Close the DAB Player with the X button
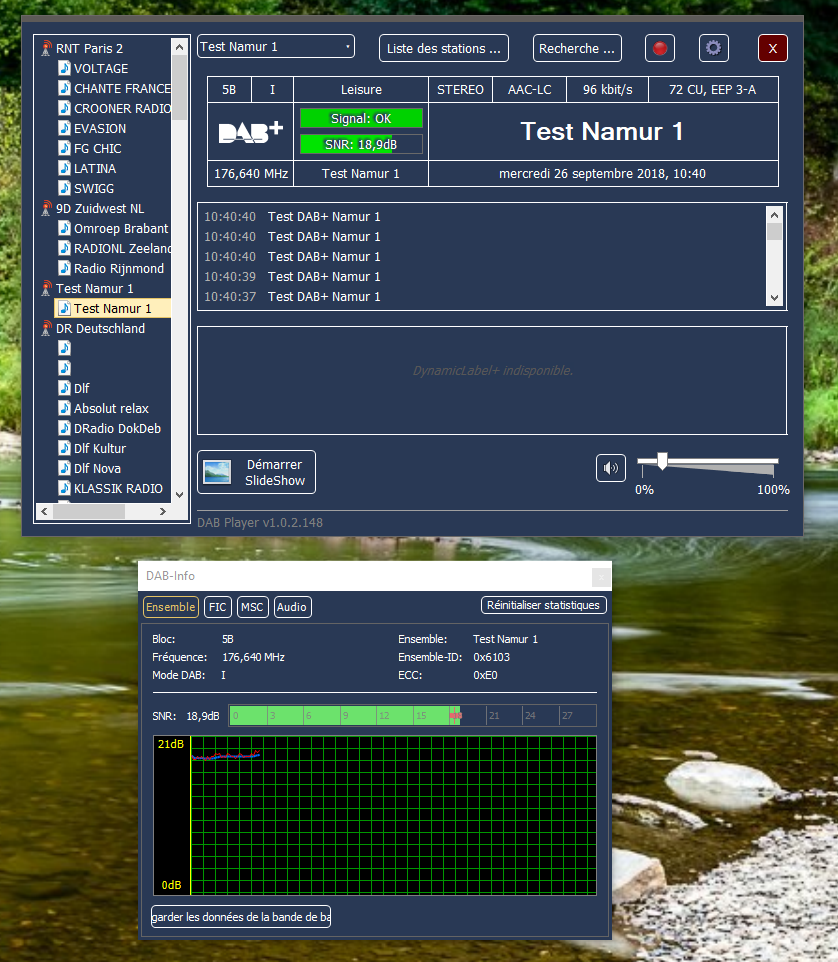This screenshot has width=838, height=962. click(x=773, y=48)
